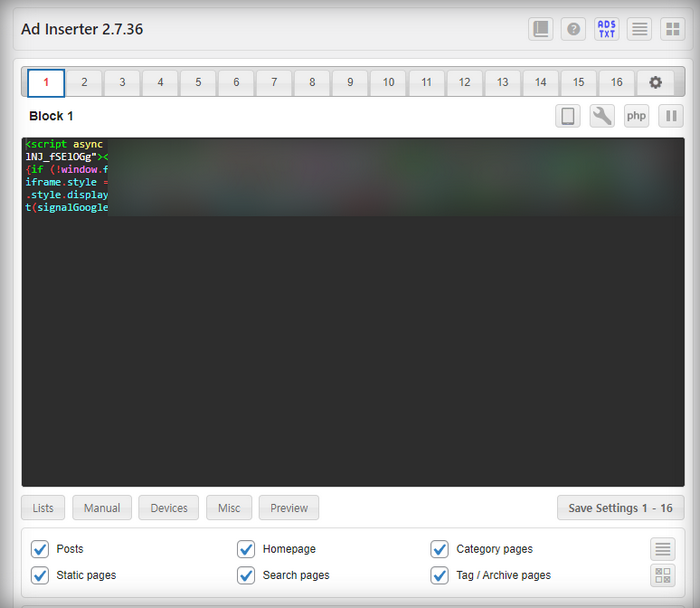This screenshot has height=608, width=700.
Task: Open the wrench tools icon
Action: coord(602,117)
